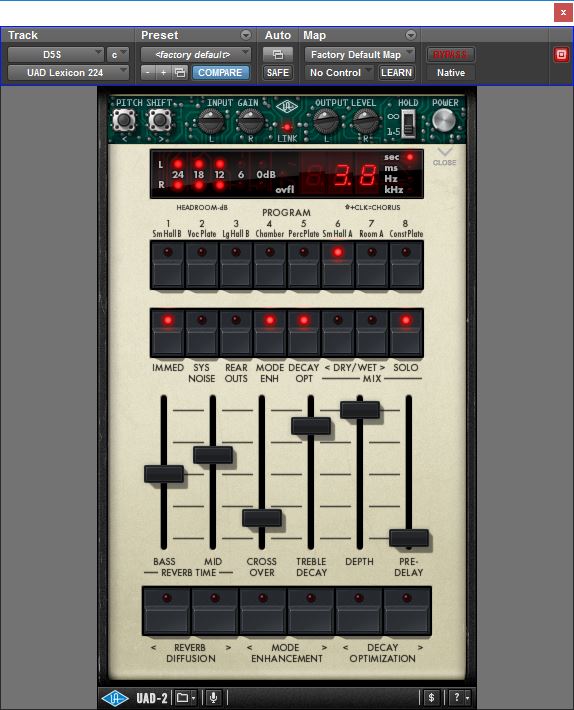Click the DRY mix decrease button
The width and height of the screenshot is (574, 710).
(x=338, y=333)
